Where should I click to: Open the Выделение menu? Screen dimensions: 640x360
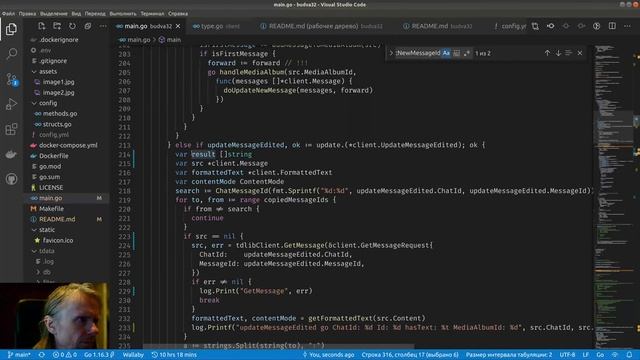point(54,13)
